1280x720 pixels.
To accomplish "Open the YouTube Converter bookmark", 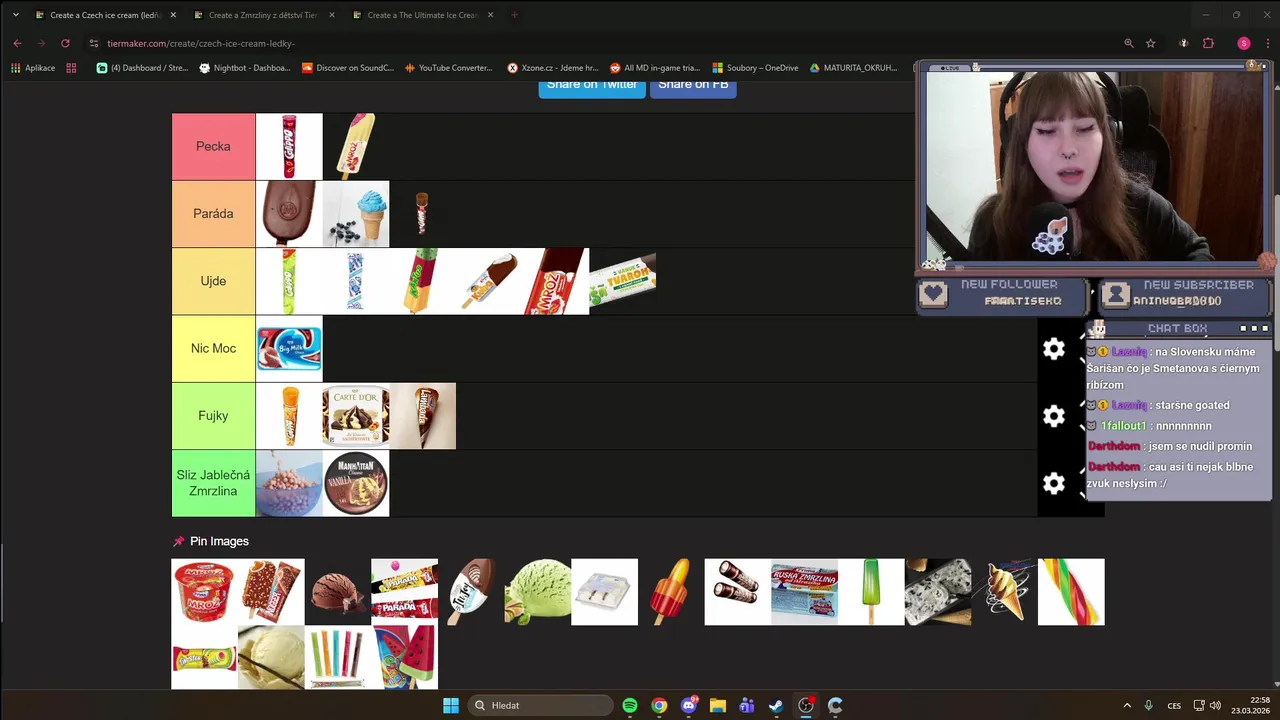I will click(x=449, y=68).
